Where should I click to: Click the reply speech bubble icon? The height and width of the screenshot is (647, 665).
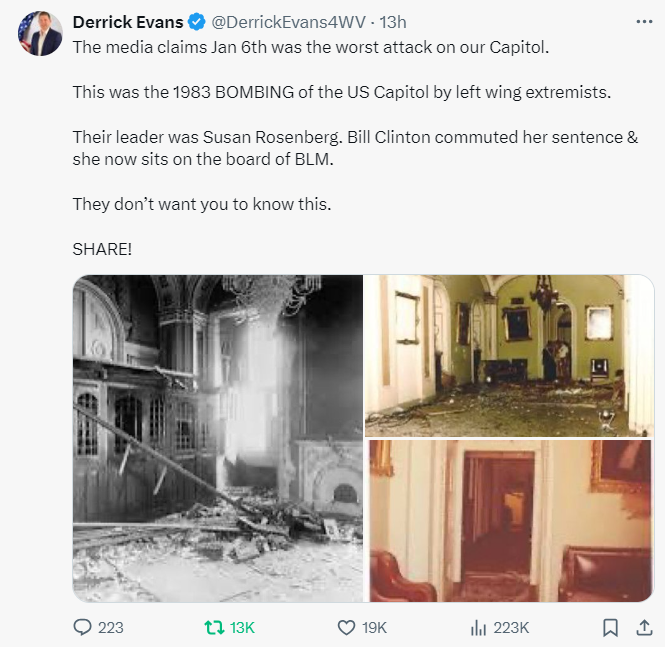coord(83,628)
